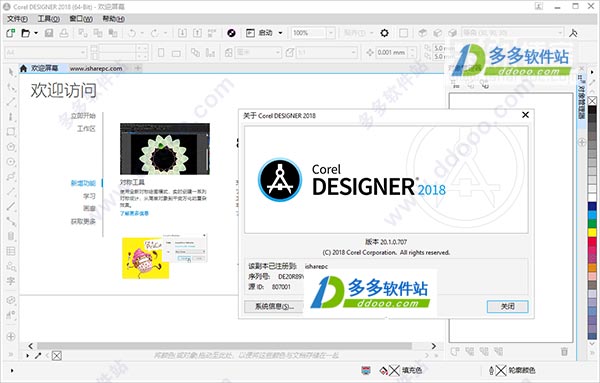The image size is (600, 383).
Task: Click the Redo arrow icon
Action: [x=155, y=33]
